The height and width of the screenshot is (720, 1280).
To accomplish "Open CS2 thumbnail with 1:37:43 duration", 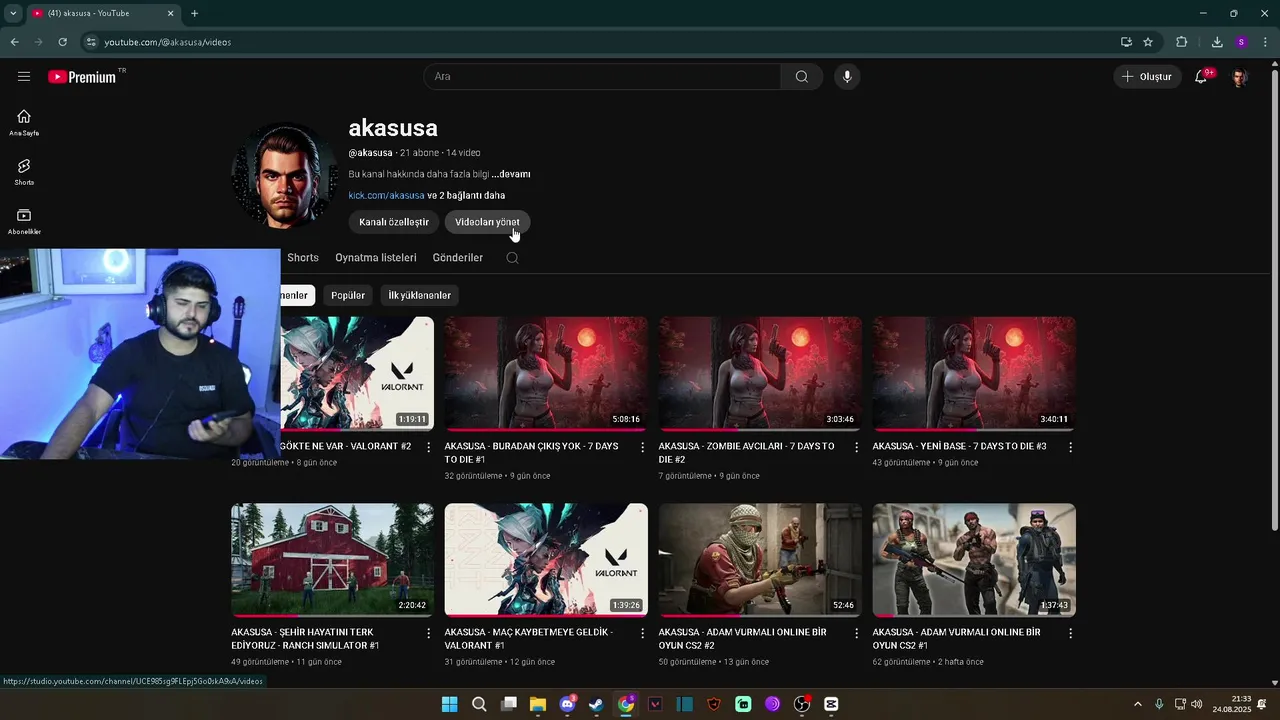I will (974, 560).
